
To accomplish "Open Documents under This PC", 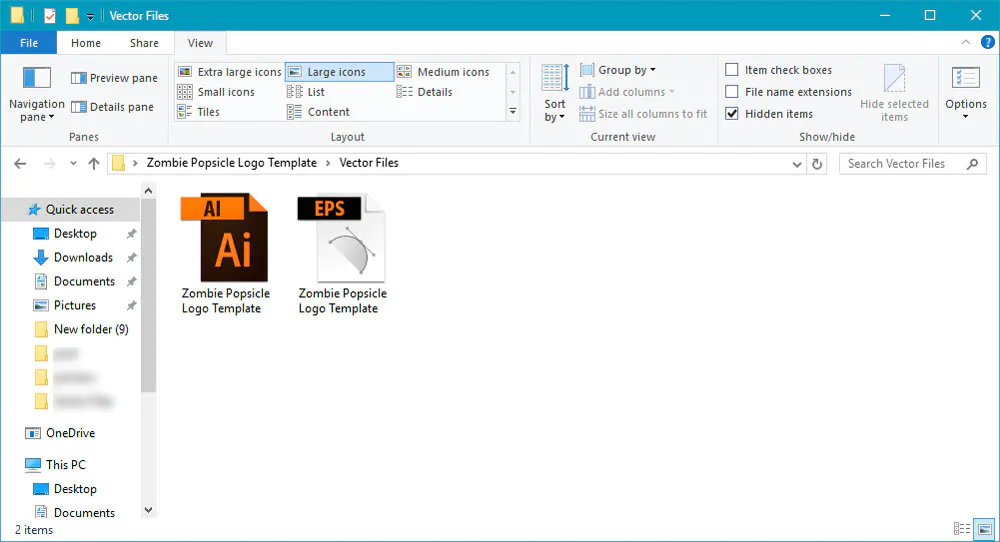I will click(84, 513).
